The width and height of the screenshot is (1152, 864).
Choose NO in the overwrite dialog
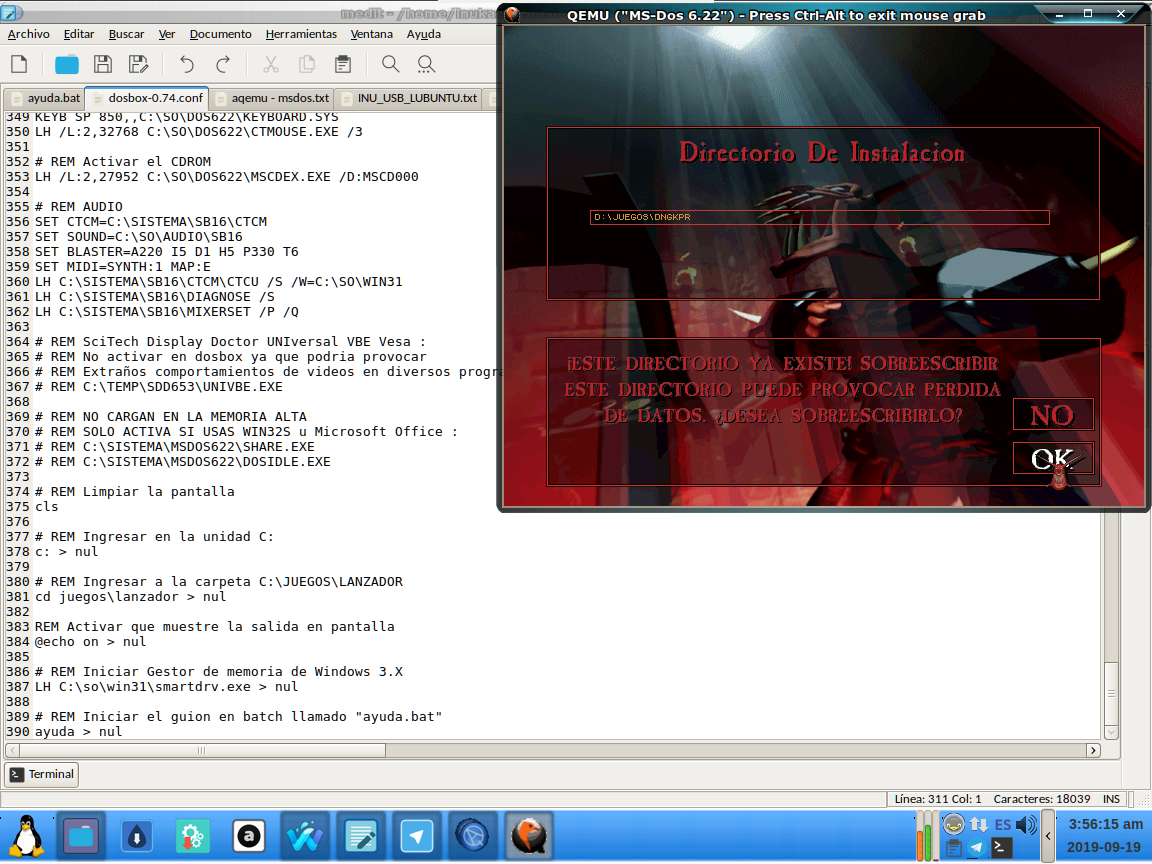pyautogui.click(x=1053, y=415)
